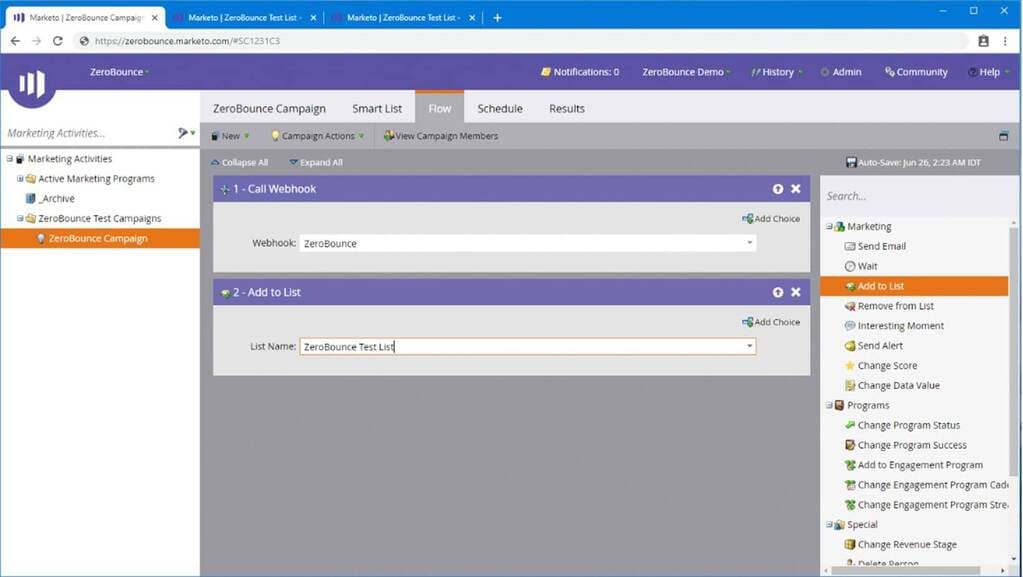This screenshot has width=1023, height=577.
Task: Click Change Engagement Program Cadence icon
Action: 849,485
